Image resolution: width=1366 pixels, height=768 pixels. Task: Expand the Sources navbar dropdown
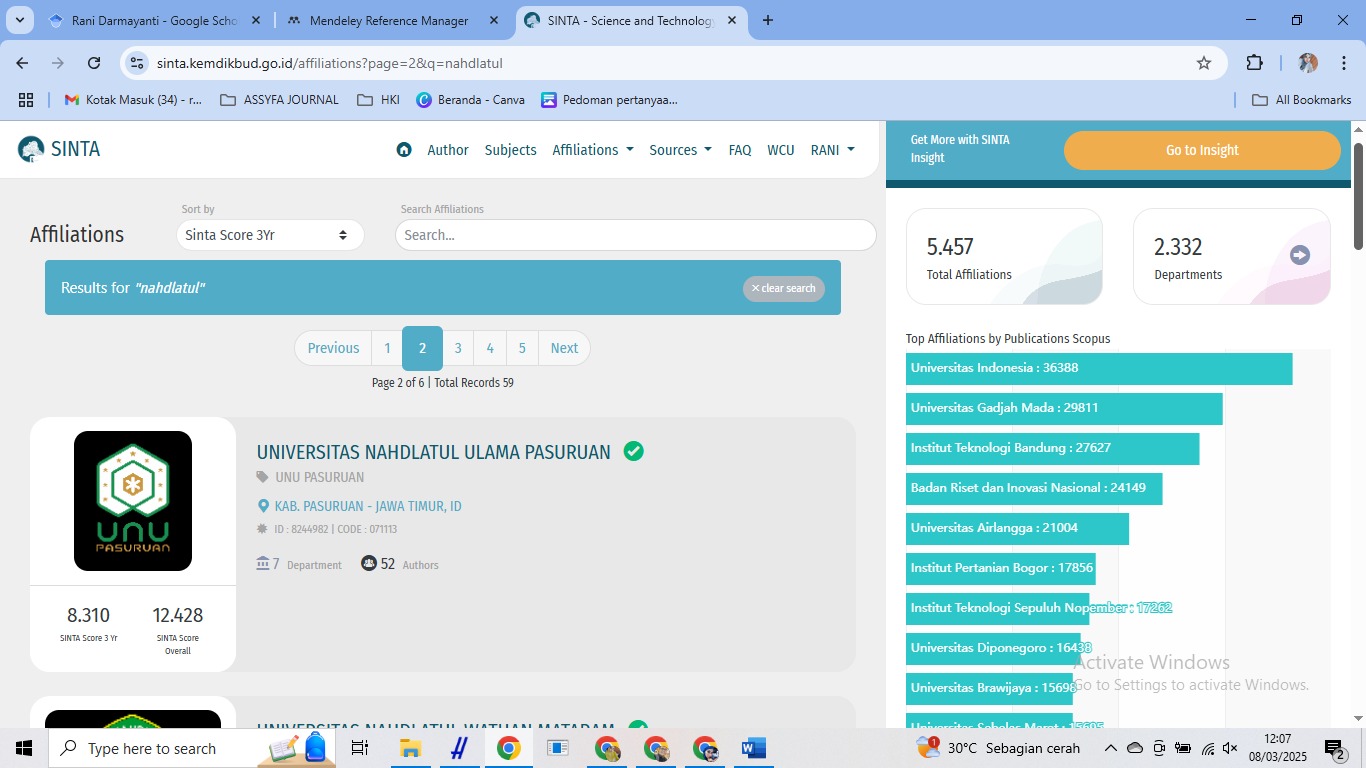click(680, 150)
